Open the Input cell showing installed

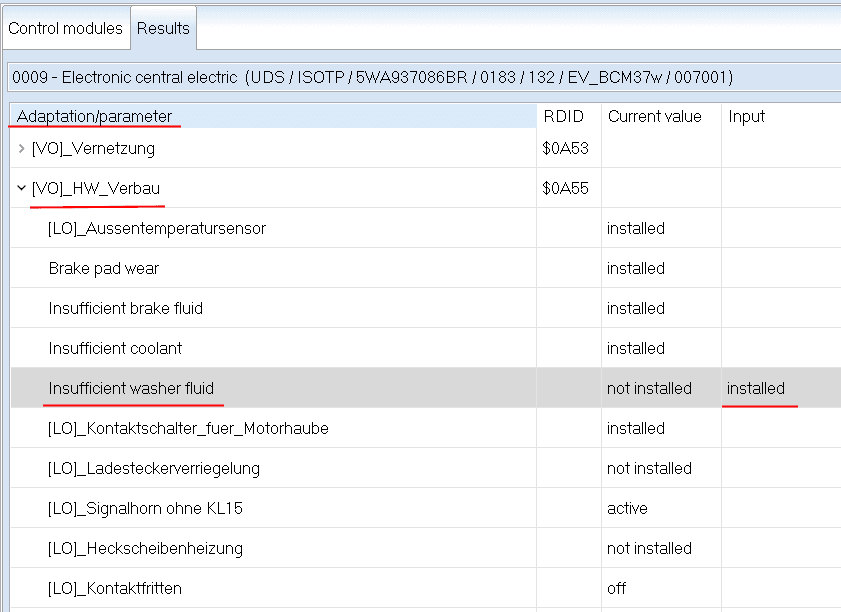pyautogui.click(x=756, y=388)
